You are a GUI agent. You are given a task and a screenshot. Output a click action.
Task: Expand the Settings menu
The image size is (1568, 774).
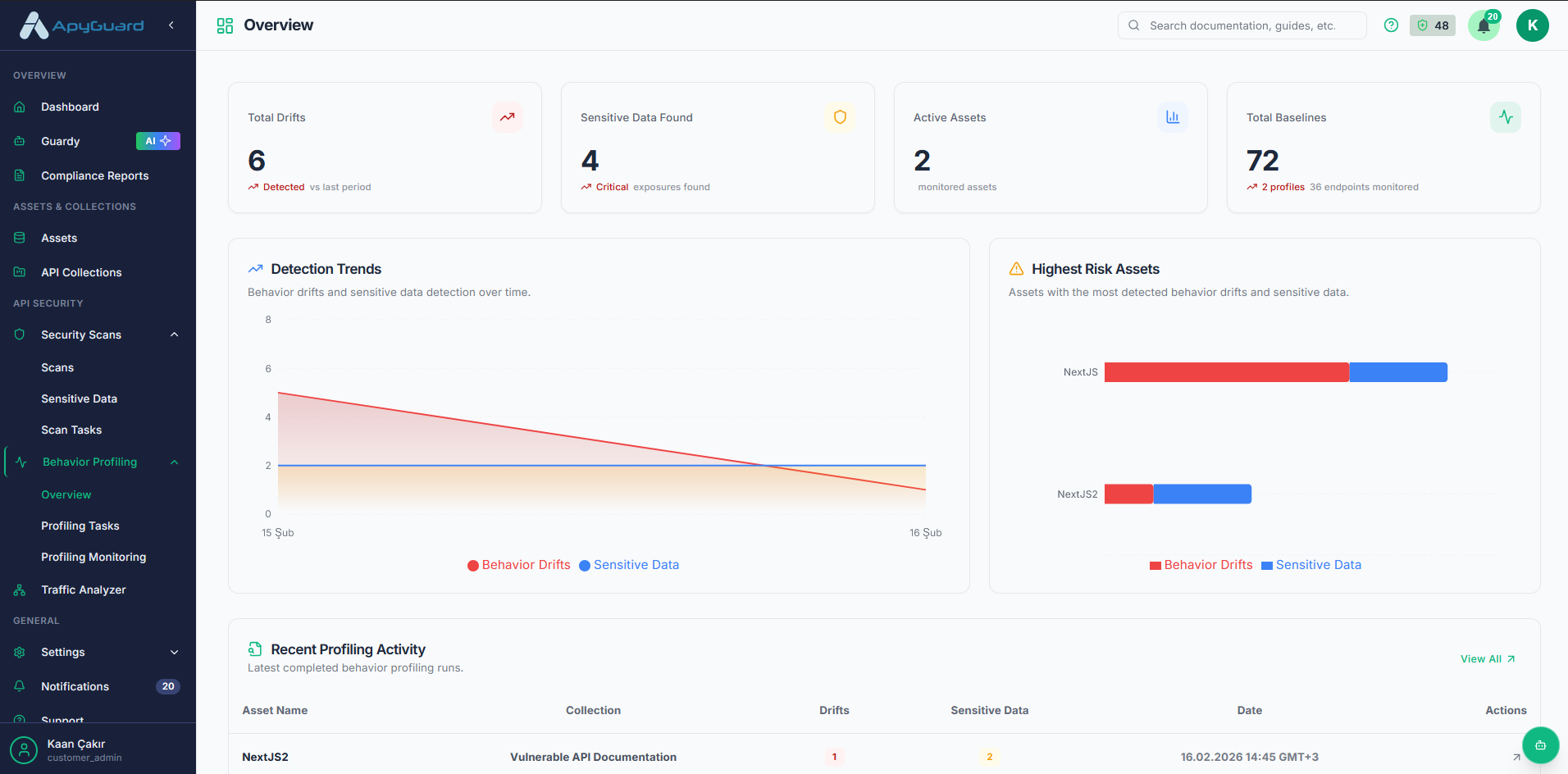[x=174, y=652]
